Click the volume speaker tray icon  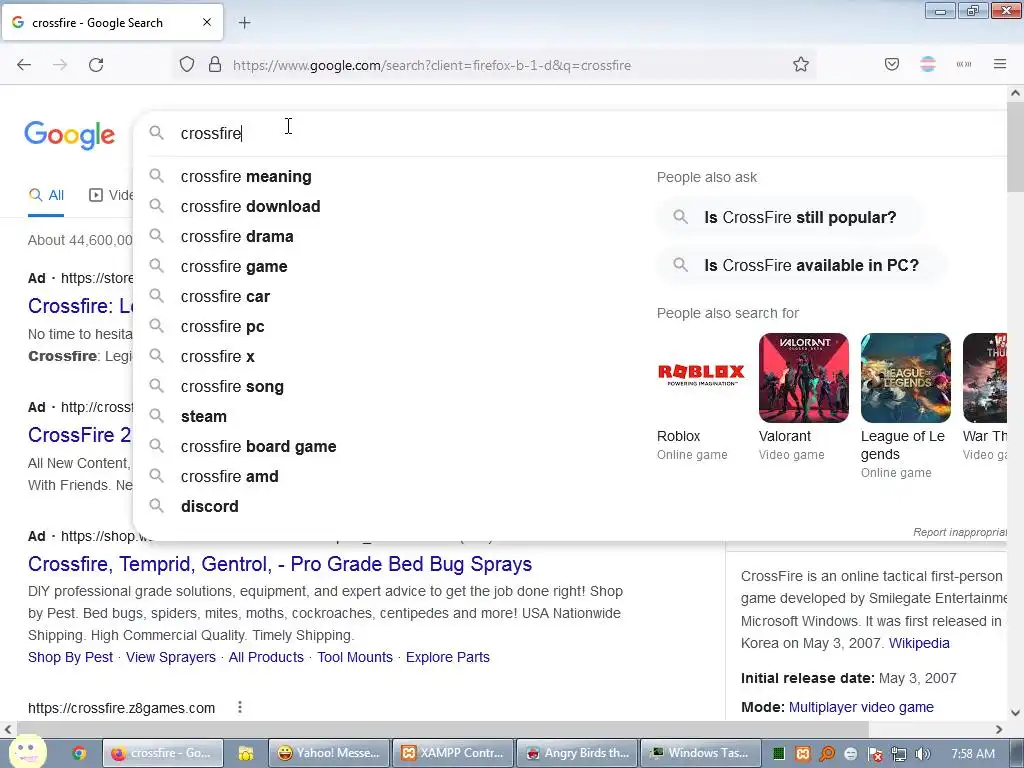[923, 754]
